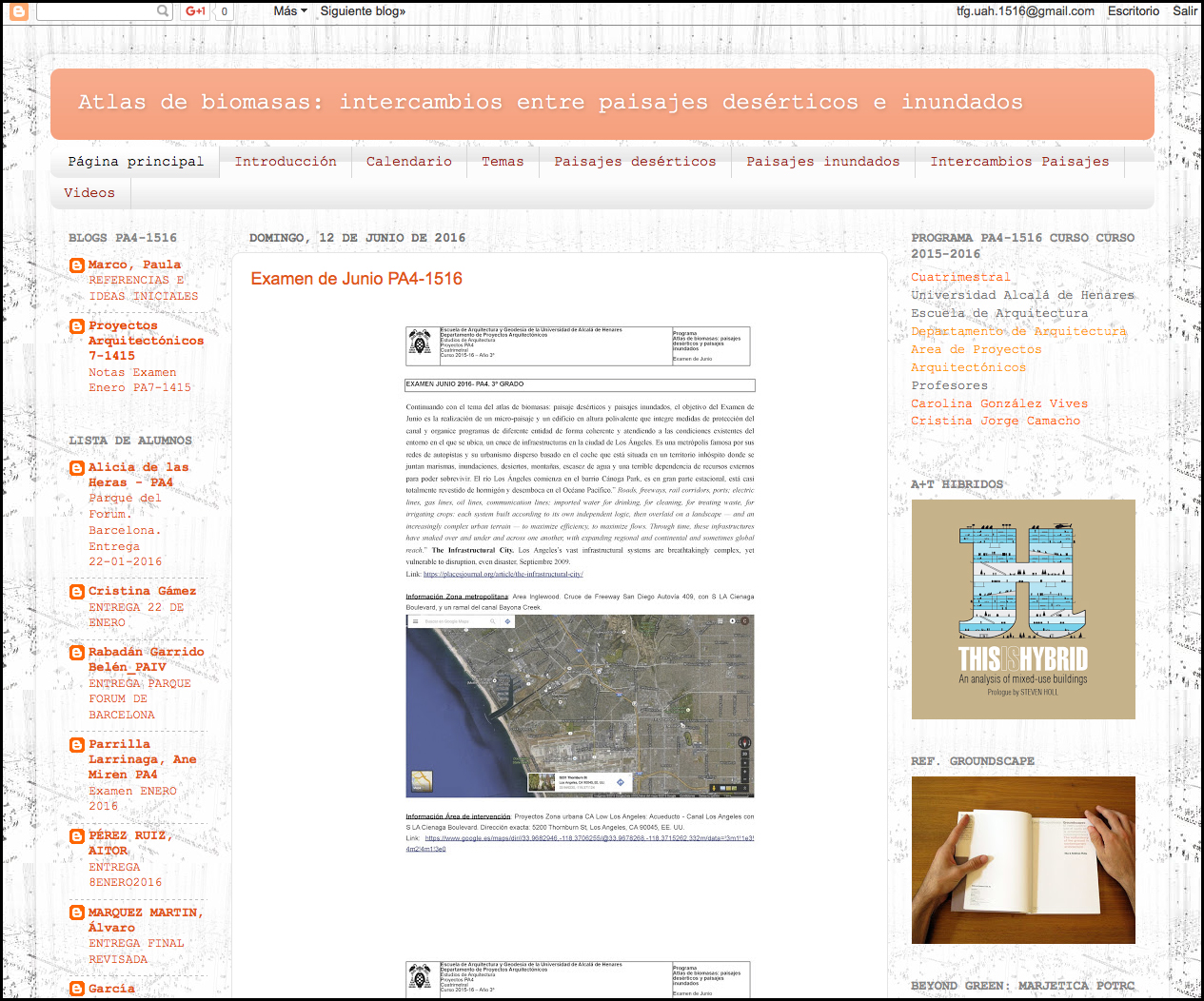Switch to the Temas tab
The height and width of the screenshot is (1001, 1204).
[x=503, y=162]
